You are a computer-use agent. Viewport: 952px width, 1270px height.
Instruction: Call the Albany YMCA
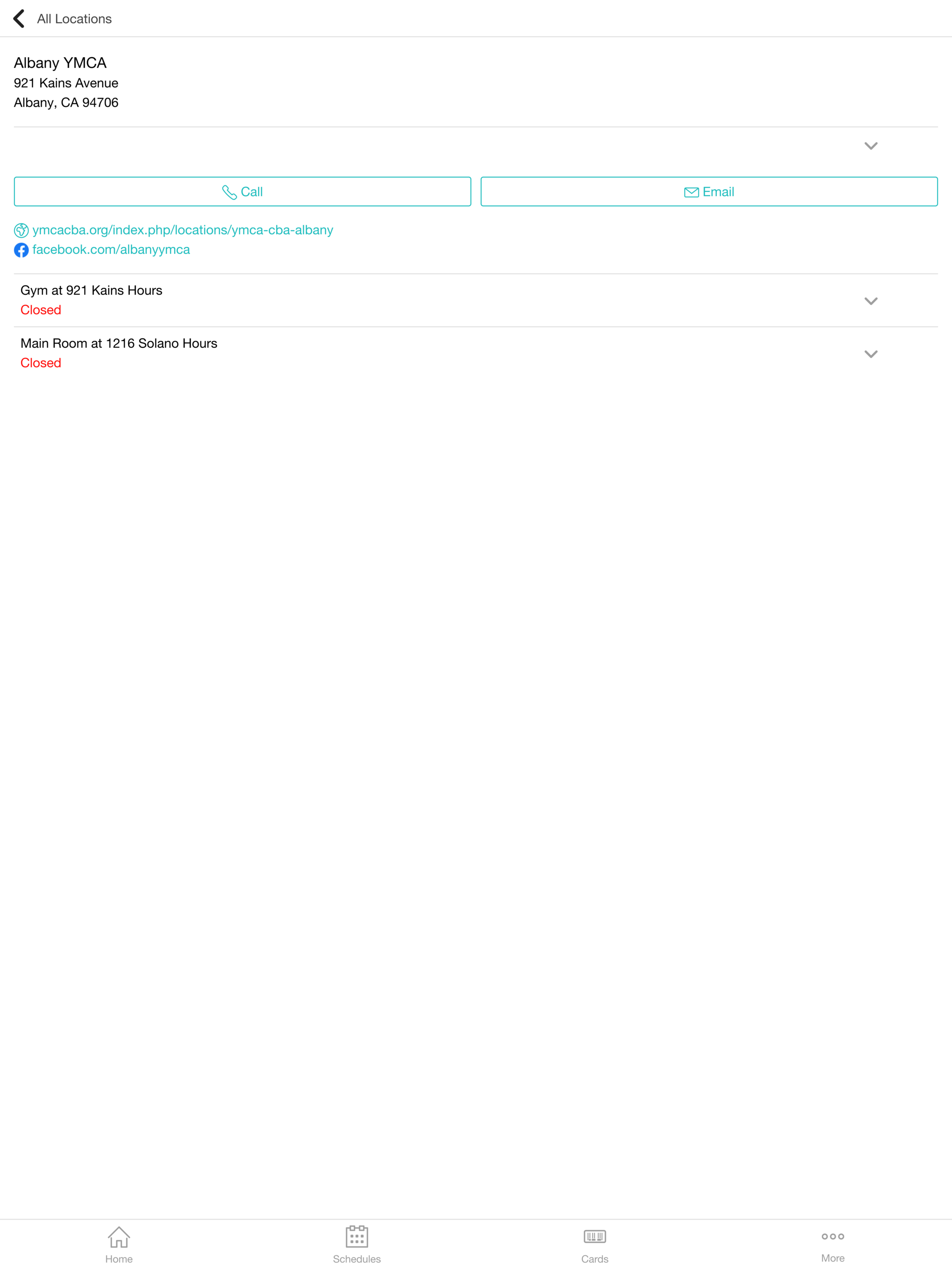click(x=242, y=192)
